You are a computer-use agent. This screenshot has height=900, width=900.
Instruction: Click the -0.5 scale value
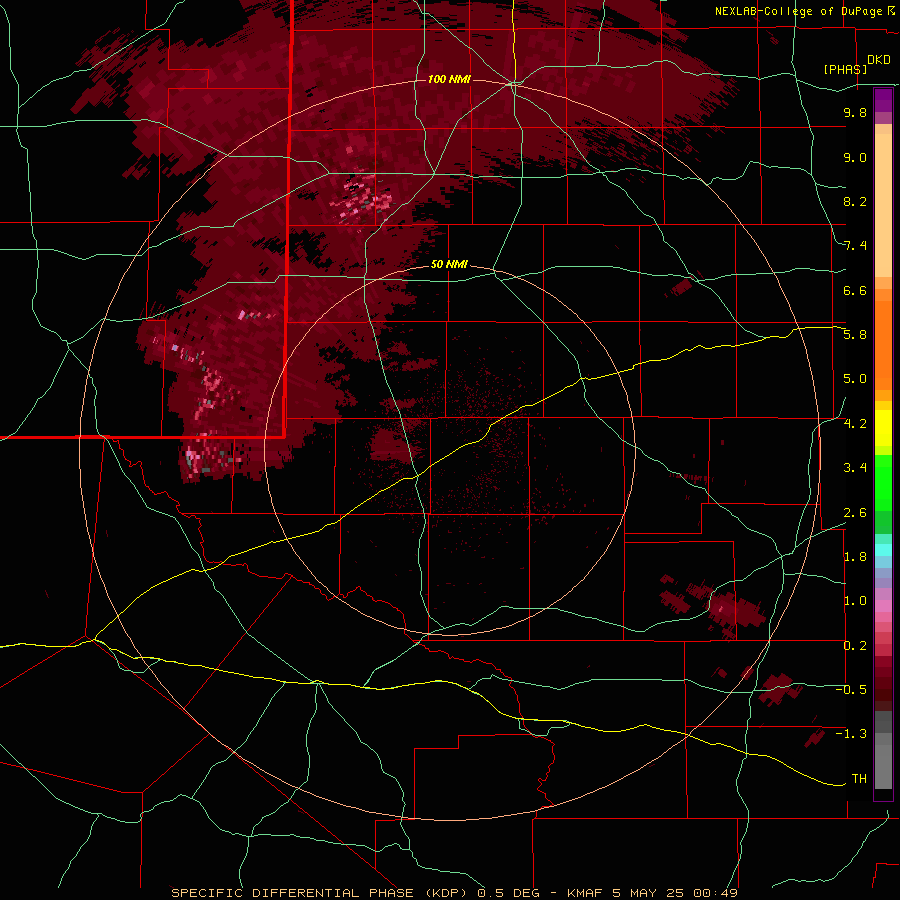coord(851,689)
